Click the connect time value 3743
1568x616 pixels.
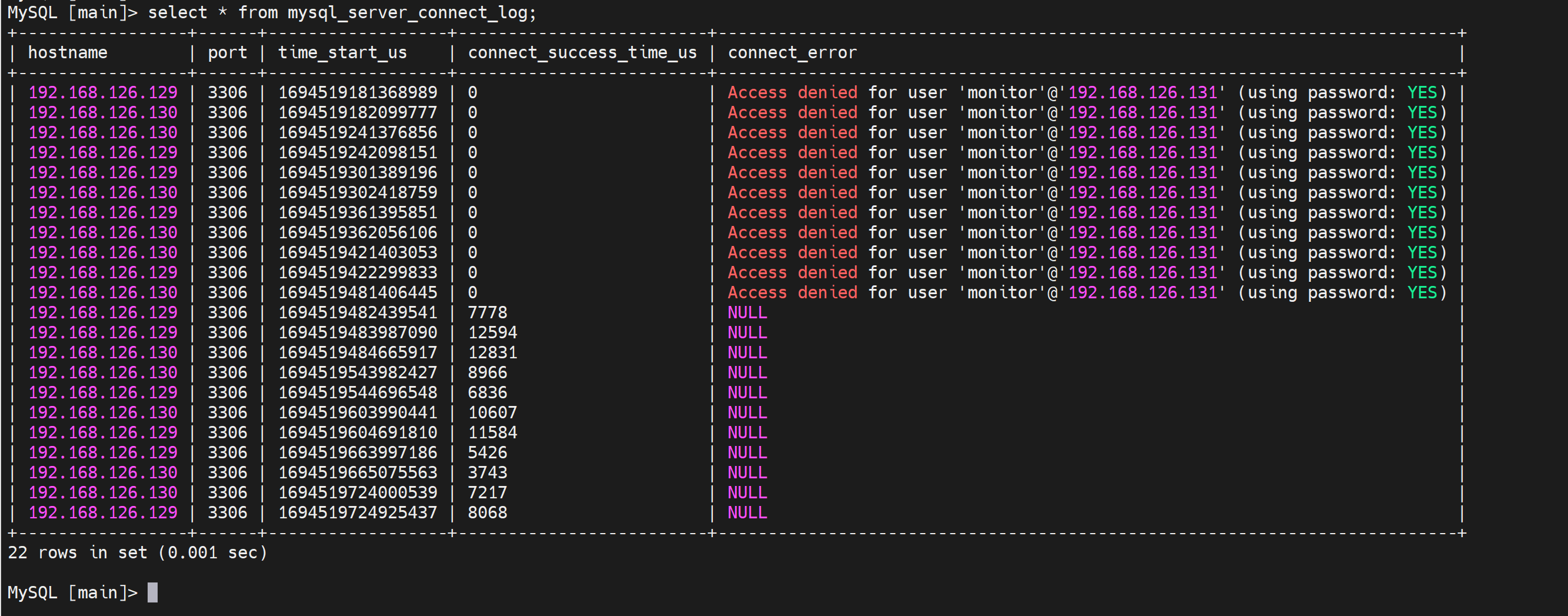487,473
